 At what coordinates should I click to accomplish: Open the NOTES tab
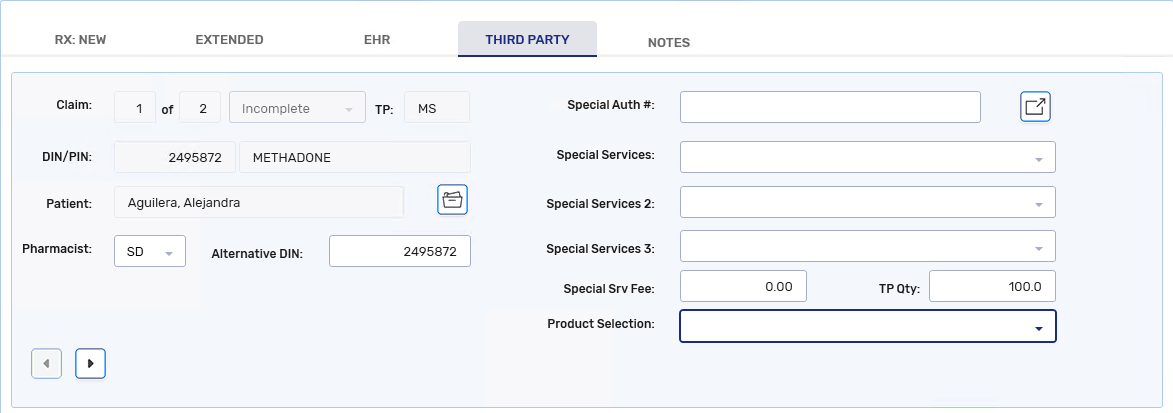tap(668, 42)
